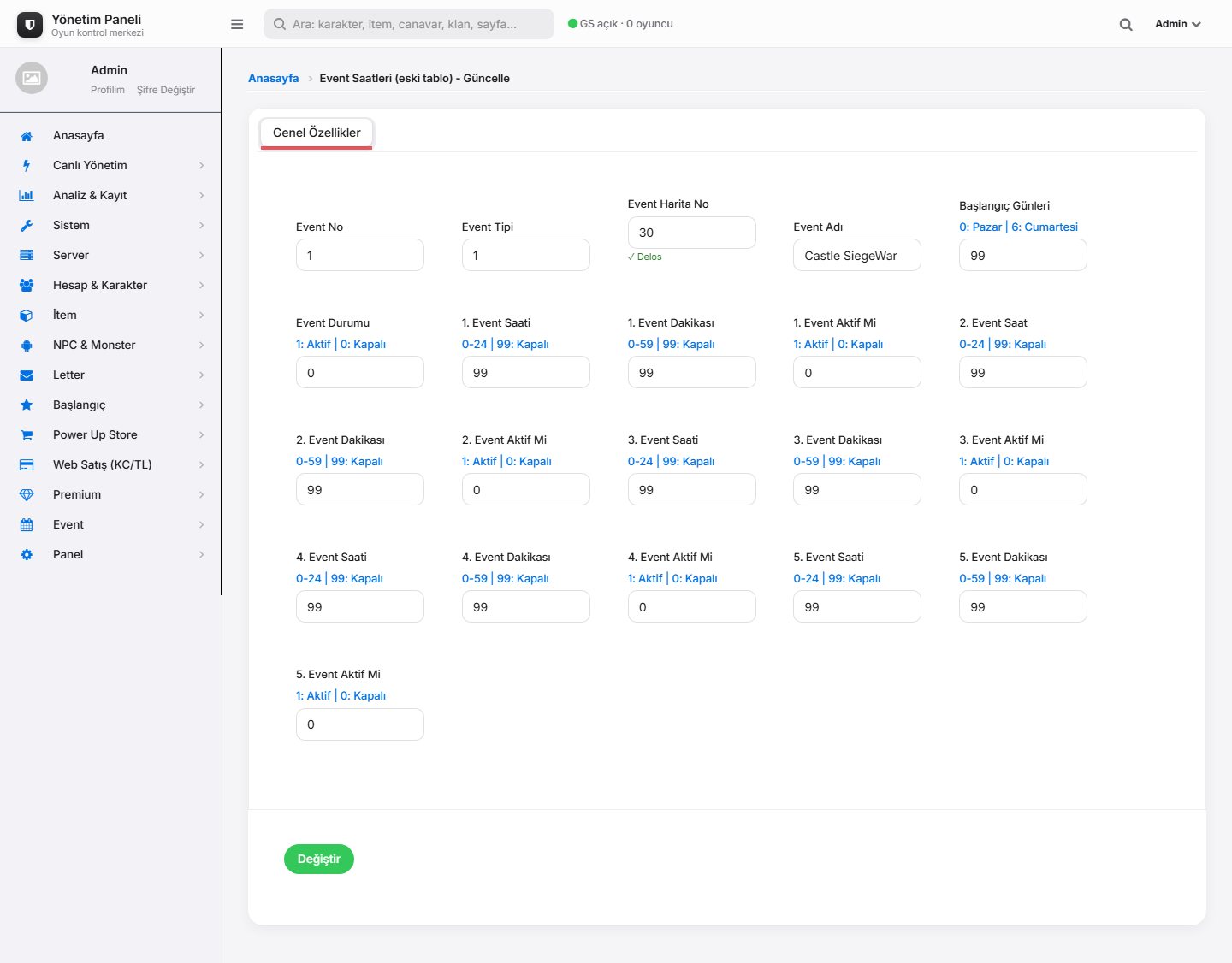Click the Event calendar icon in sidebar

coord(27,525)
